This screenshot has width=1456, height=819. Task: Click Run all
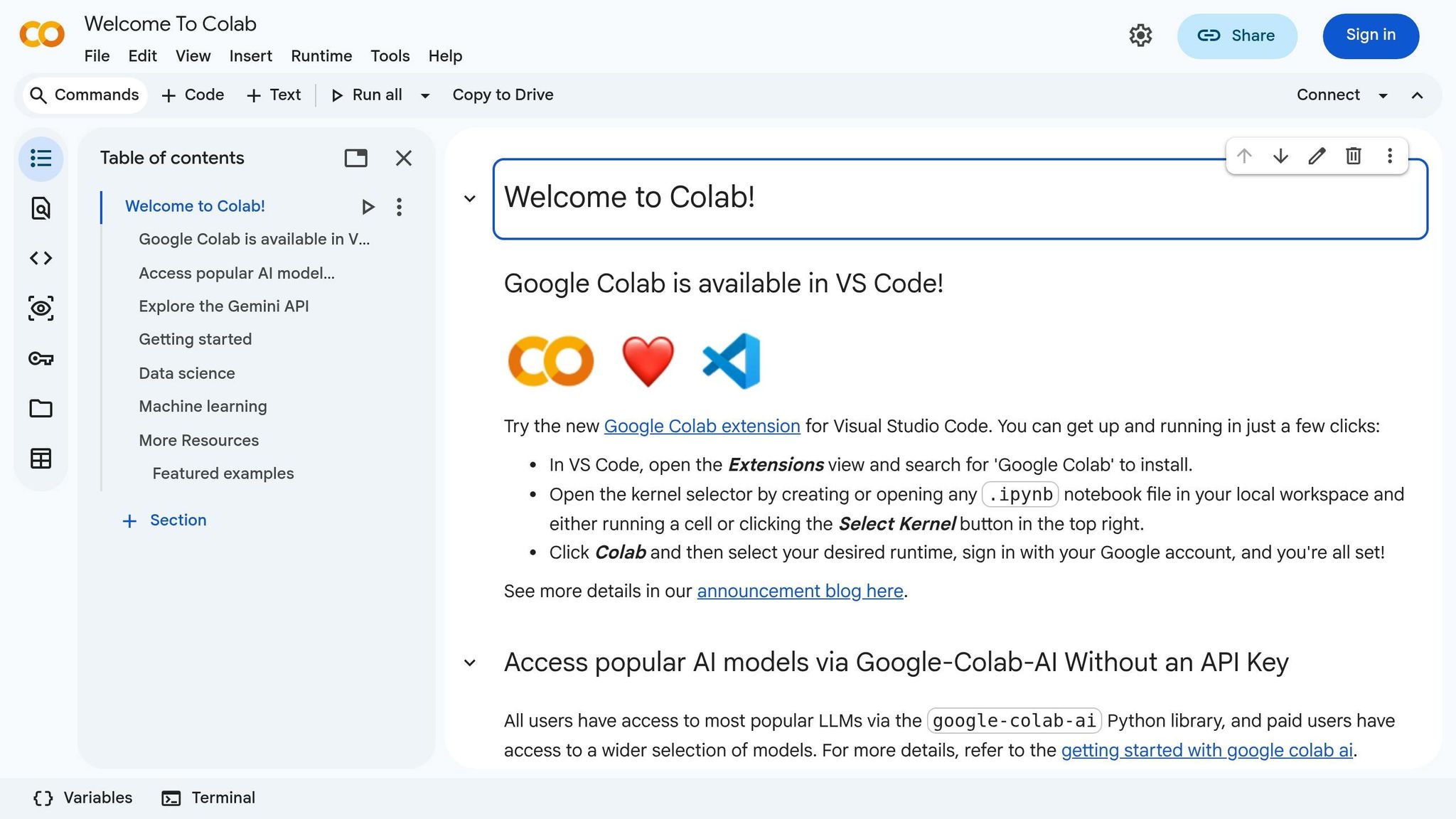(x=368, y=95)
